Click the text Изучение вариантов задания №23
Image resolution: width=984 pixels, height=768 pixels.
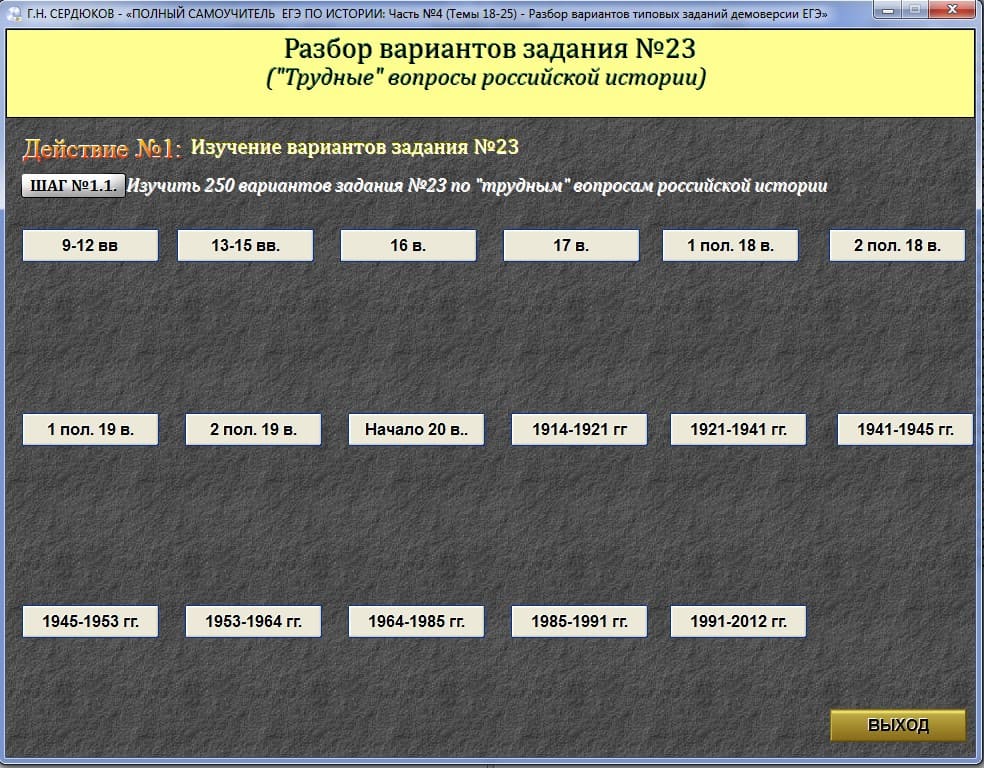[355, 147]
